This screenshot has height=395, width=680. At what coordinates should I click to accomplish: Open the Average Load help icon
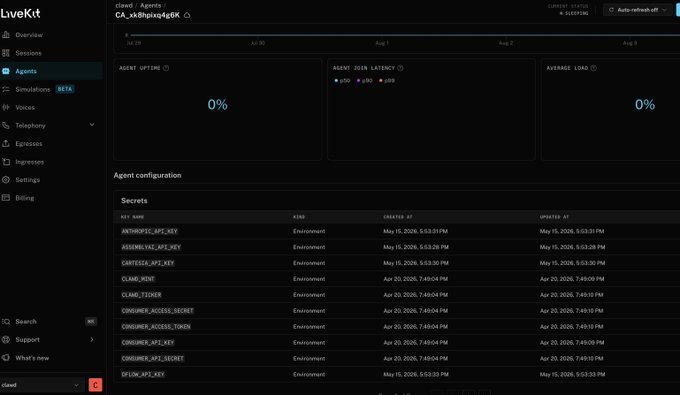pos(594,68)
